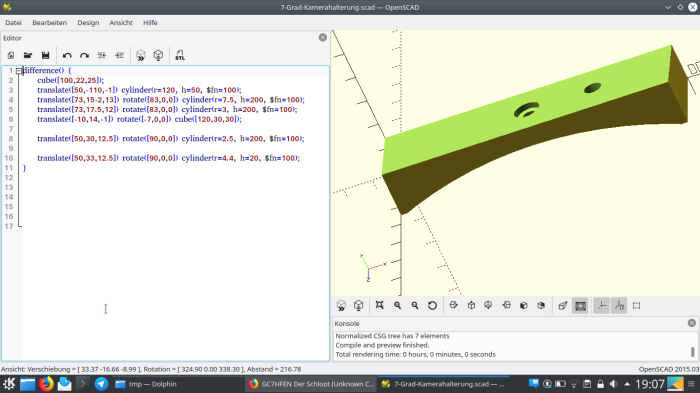Expand the hidden system tray icons arrow
Screen dimensions: 700x393
[627, 384]
